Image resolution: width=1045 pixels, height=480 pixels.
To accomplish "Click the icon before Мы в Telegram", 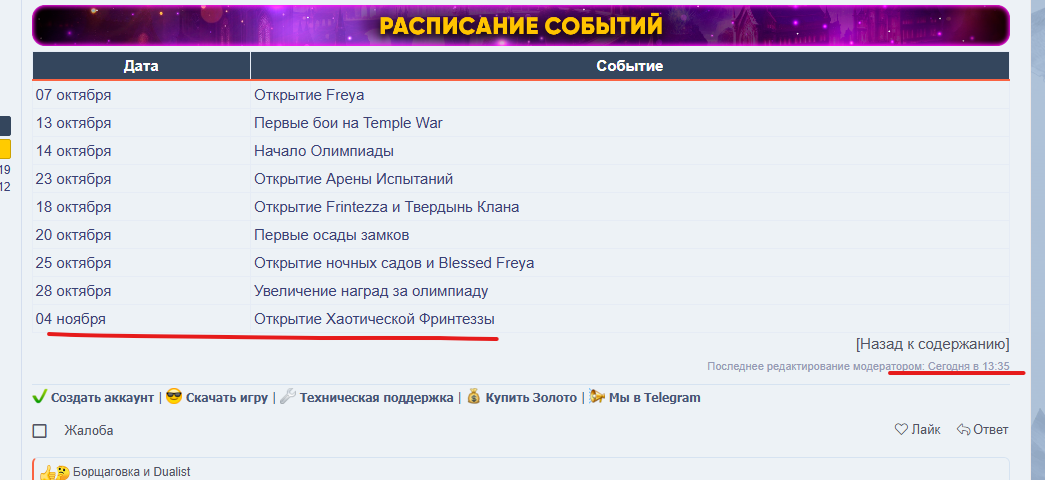I will [x=597, y=397].
